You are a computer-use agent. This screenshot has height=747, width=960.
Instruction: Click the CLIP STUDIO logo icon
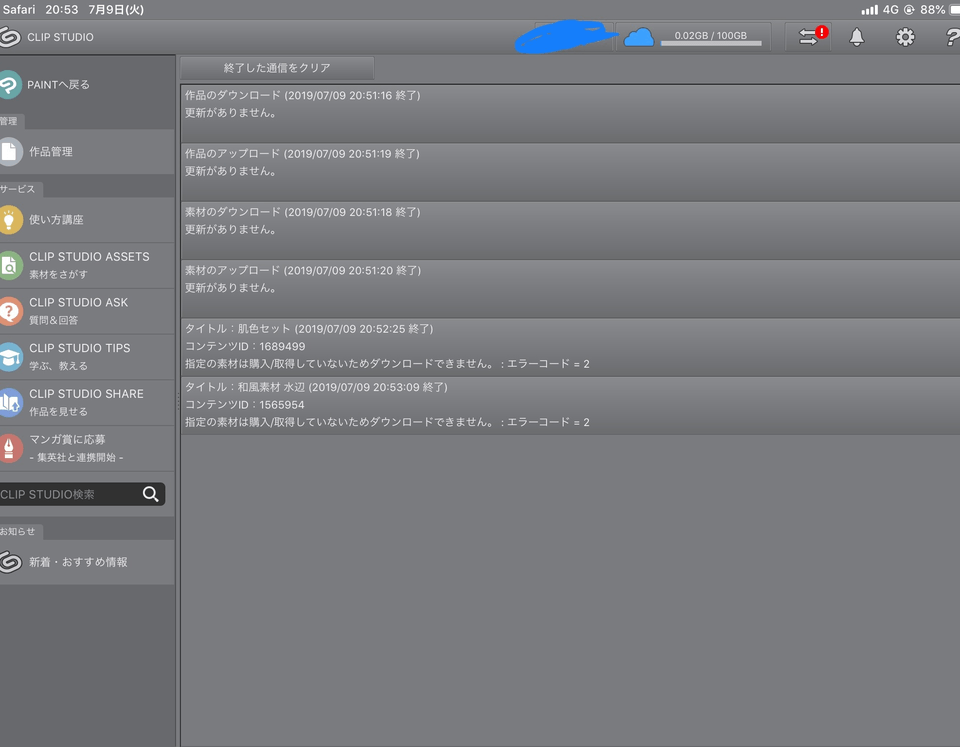click(10, 37)
